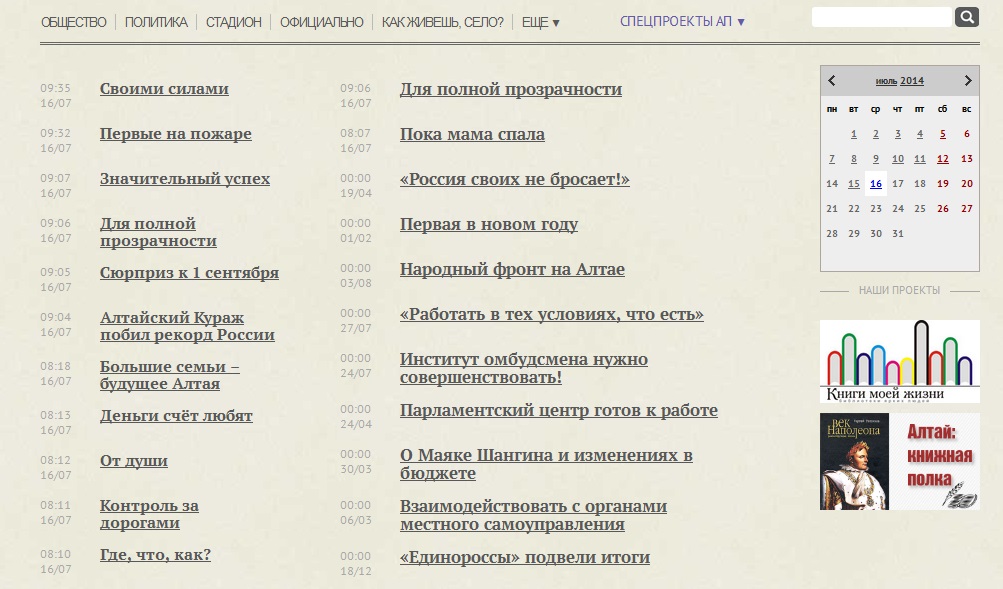The height and width of the screenshot is (589, 1003).
Task: Select day 16 in the calendar
Action: click(876, 184)
